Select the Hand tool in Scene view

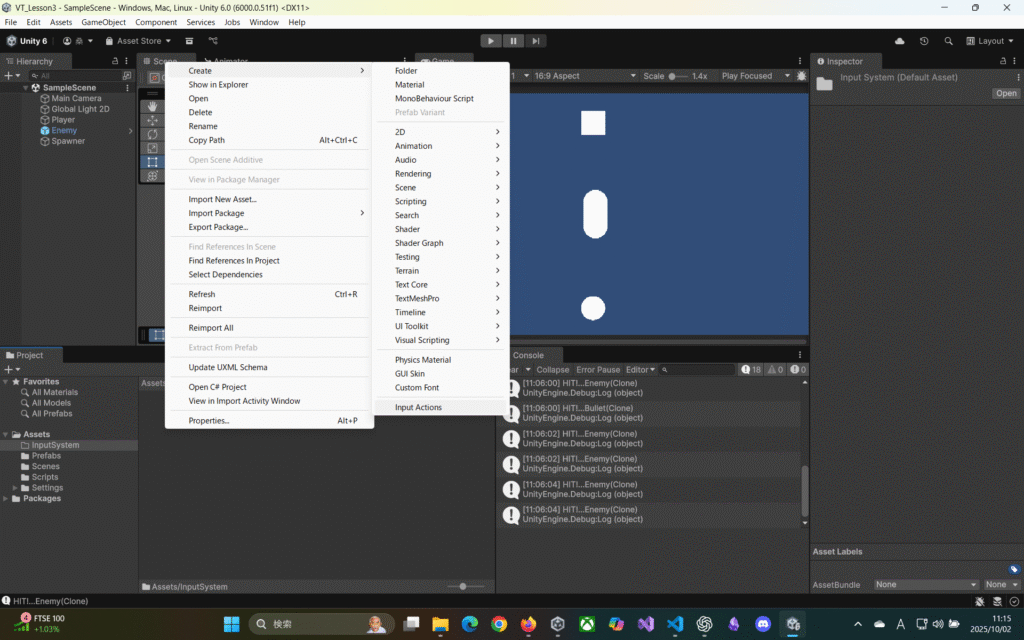click(152, 106)
